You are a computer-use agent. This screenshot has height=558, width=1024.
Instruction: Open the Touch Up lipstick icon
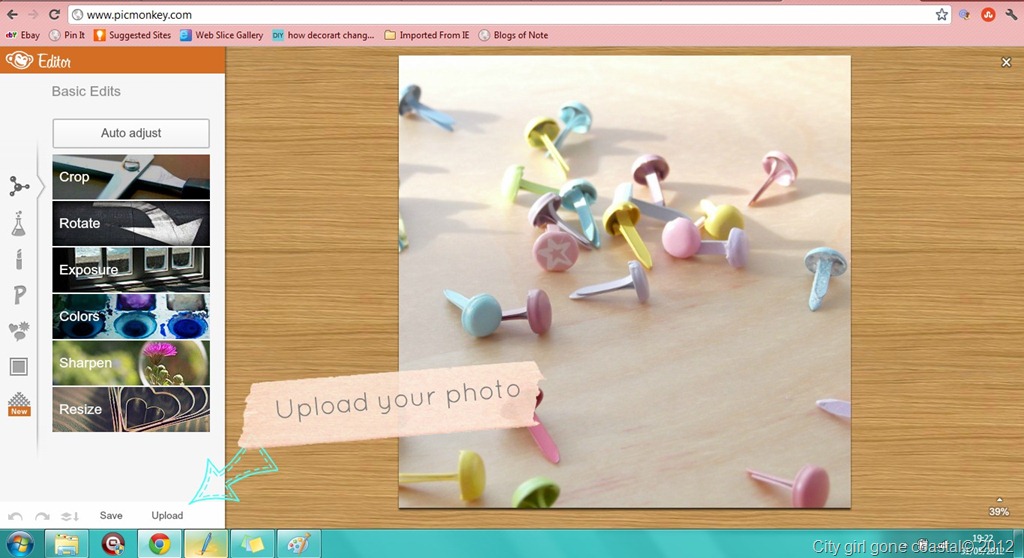coord(19,259)
